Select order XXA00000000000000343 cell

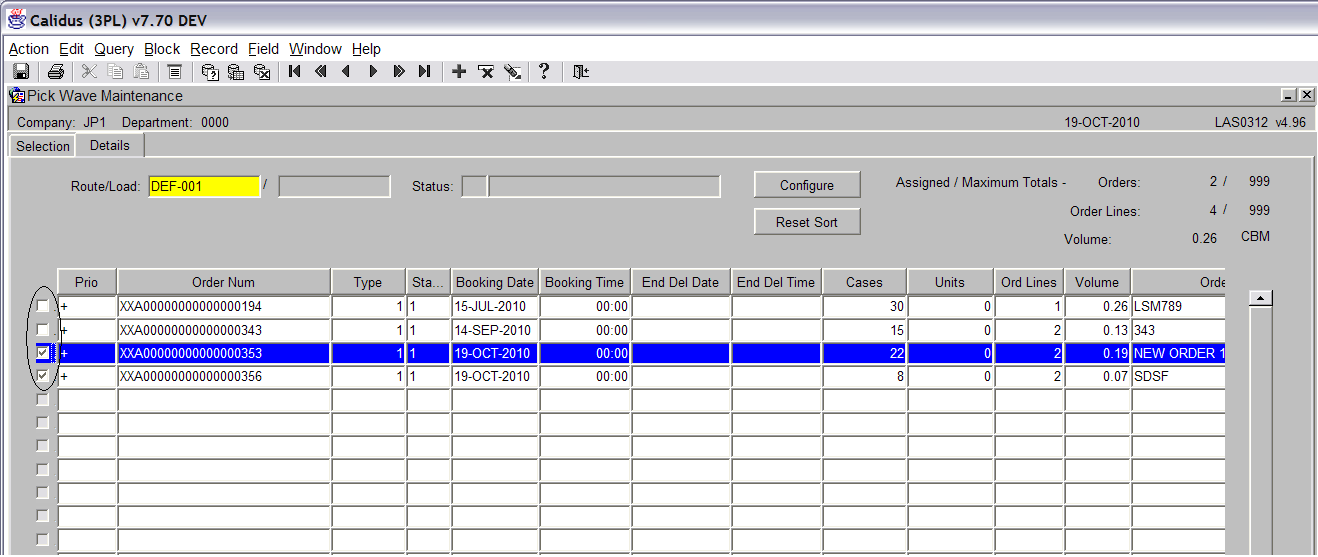coord(224,329)
